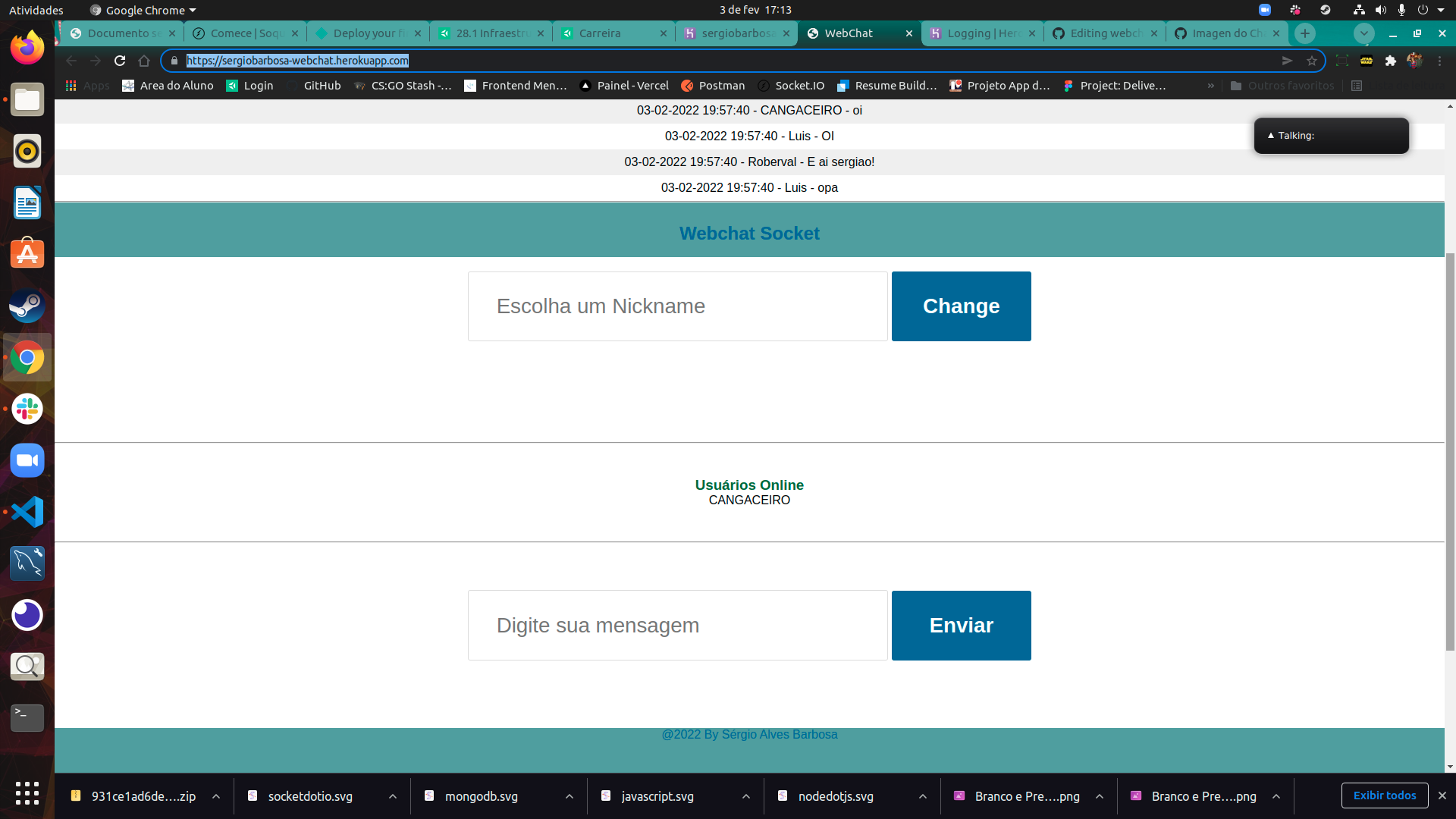Open Zoom from the dock
Screen dimensions: 1456x819
[27, 460]
